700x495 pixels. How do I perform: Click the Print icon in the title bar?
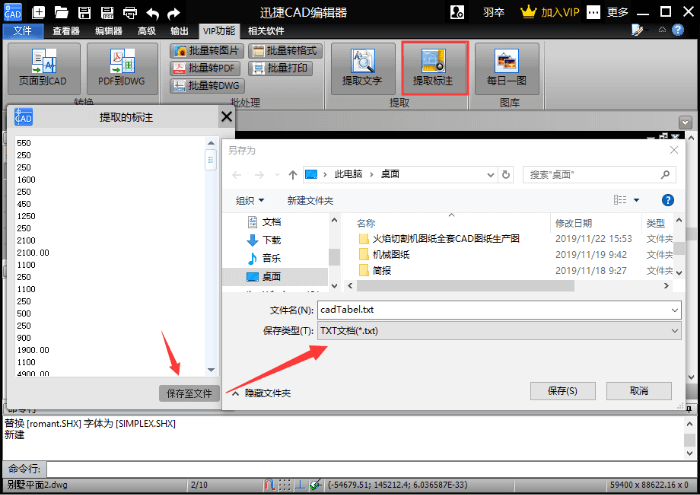click(130, 12)
